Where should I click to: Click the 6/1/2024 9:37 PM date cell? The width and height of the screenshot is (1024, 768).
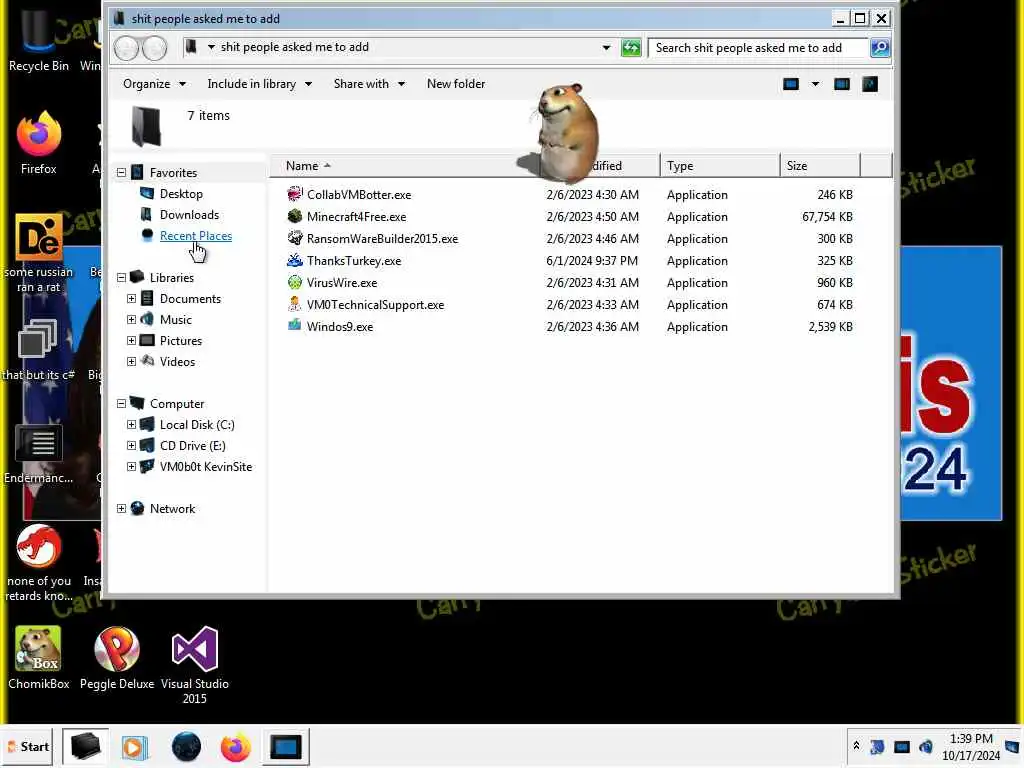pyautogui.click(x=592, y=261)
